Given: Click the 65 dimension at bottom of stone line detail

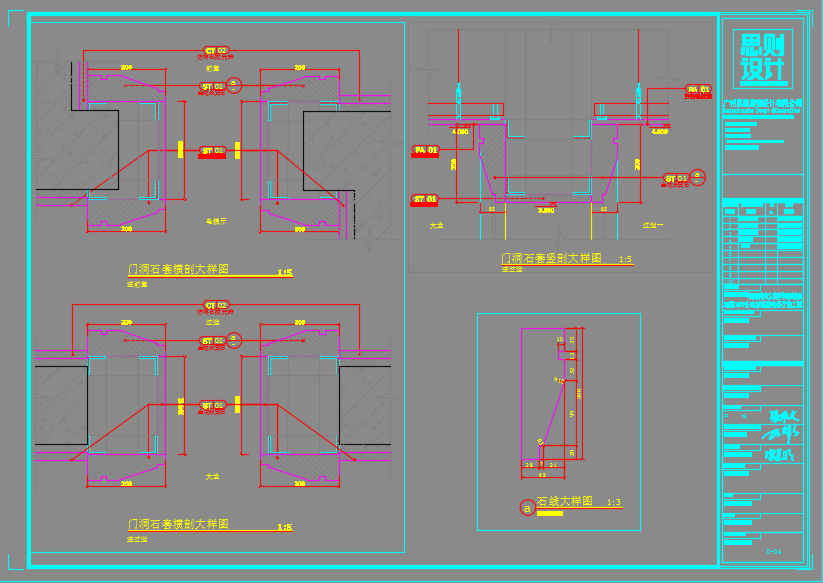Looking at the screenshot, I should point(542,475).
